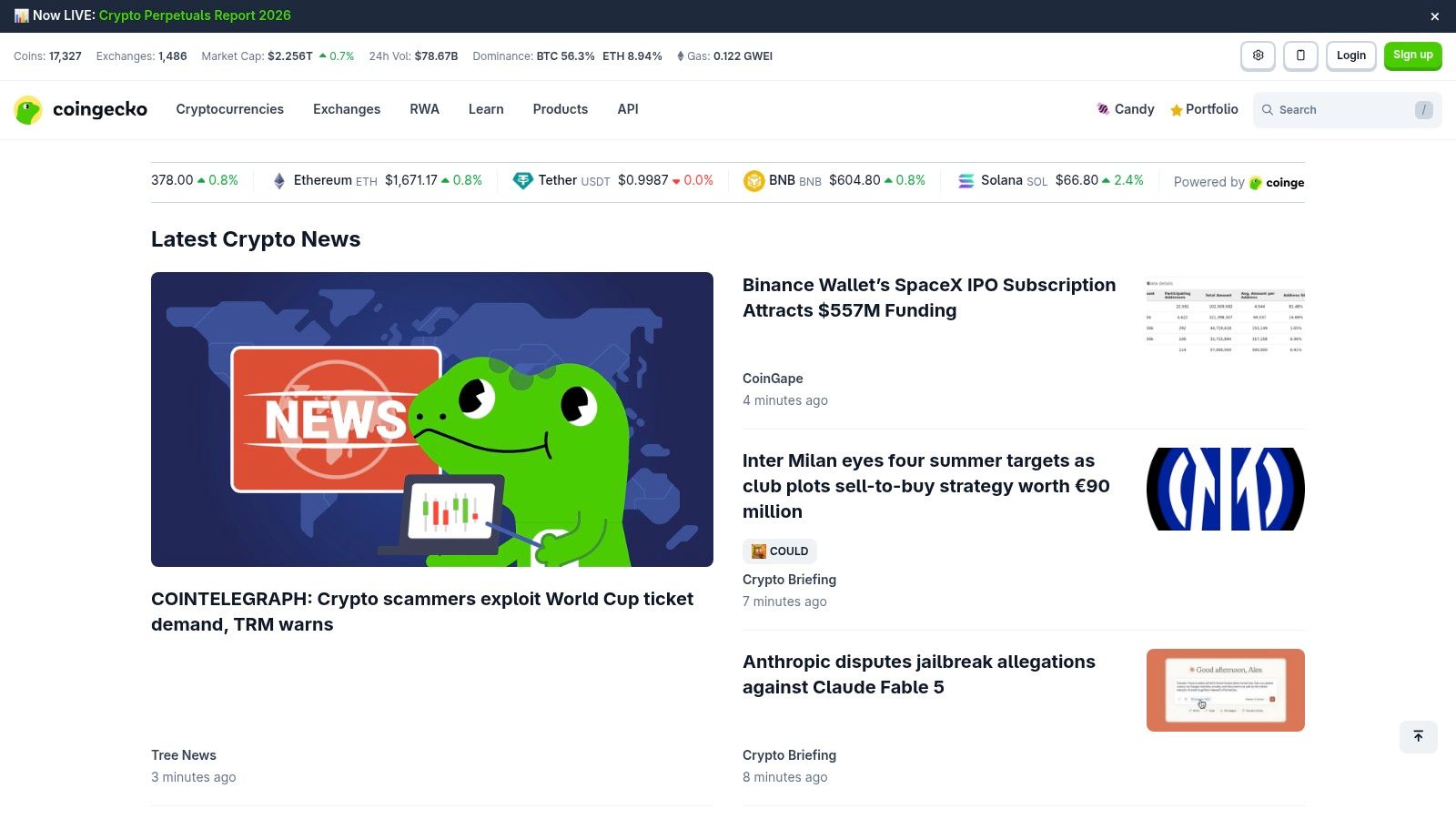Click the Sign up button
Viewport: 1456px width, 819px height.
tap(1413, 56)
